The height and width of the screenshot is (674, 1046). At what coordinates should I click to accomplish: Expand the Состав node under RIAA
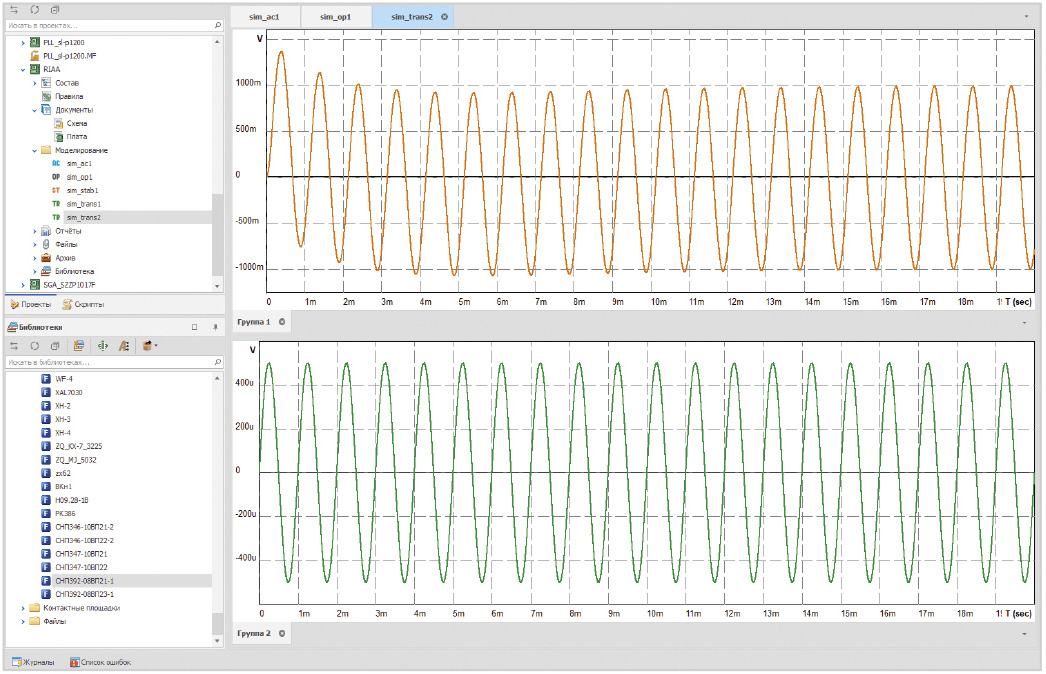34,82
